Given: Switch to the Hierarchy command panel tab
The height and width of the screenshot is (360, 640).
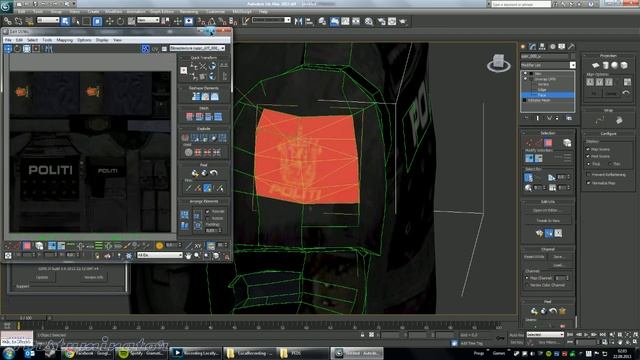Looking at the screenshot, I should coord(542,47).
